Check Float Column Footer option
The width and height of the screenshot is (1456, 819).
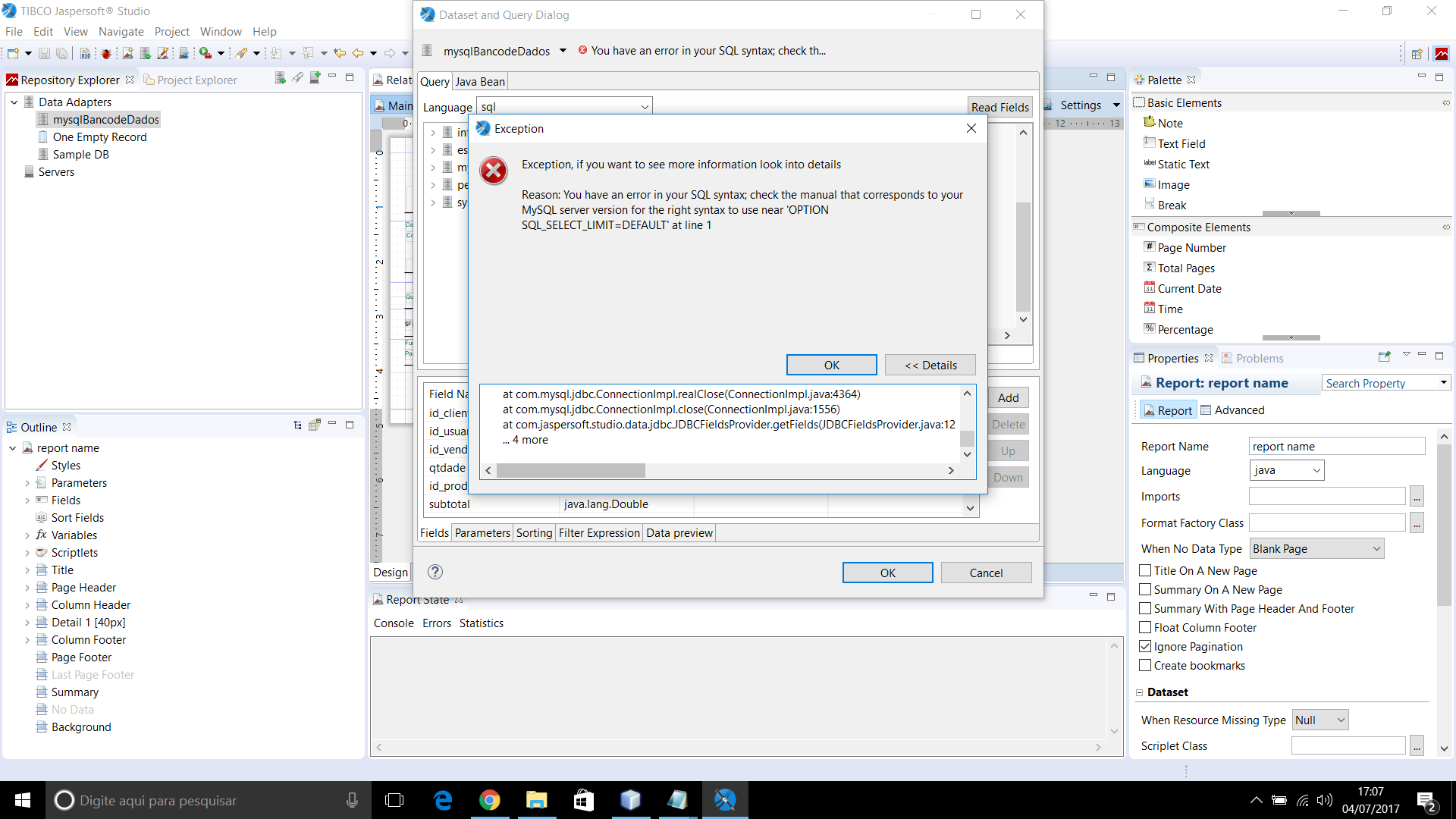tap(1145, 627)
